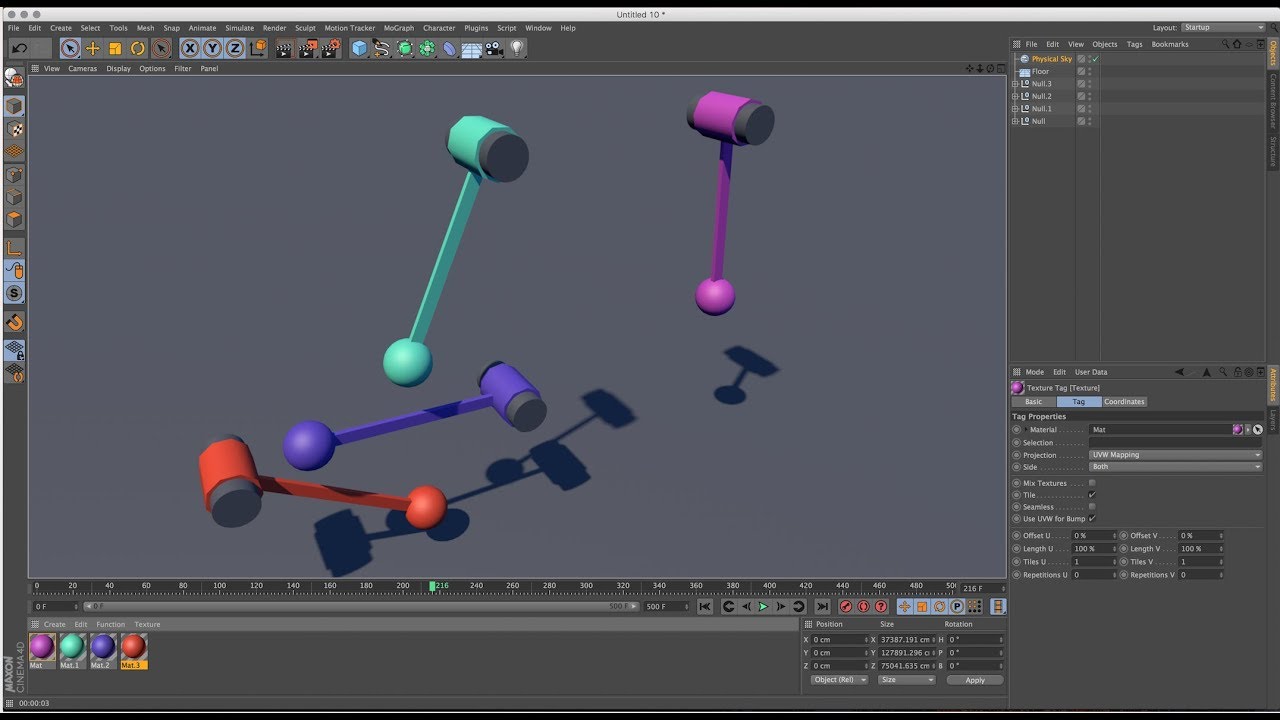This screenshot has height=720, width=1280.
Task: Switch the coordinate system icon
Action: click(258, 48)
